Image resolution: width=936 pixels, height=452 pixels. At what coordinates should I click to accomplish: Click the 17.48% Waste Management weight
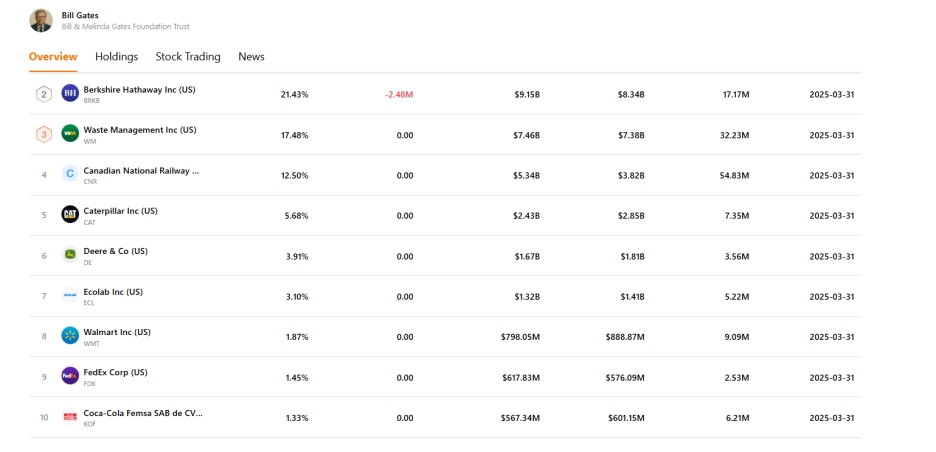coord(294,135)
